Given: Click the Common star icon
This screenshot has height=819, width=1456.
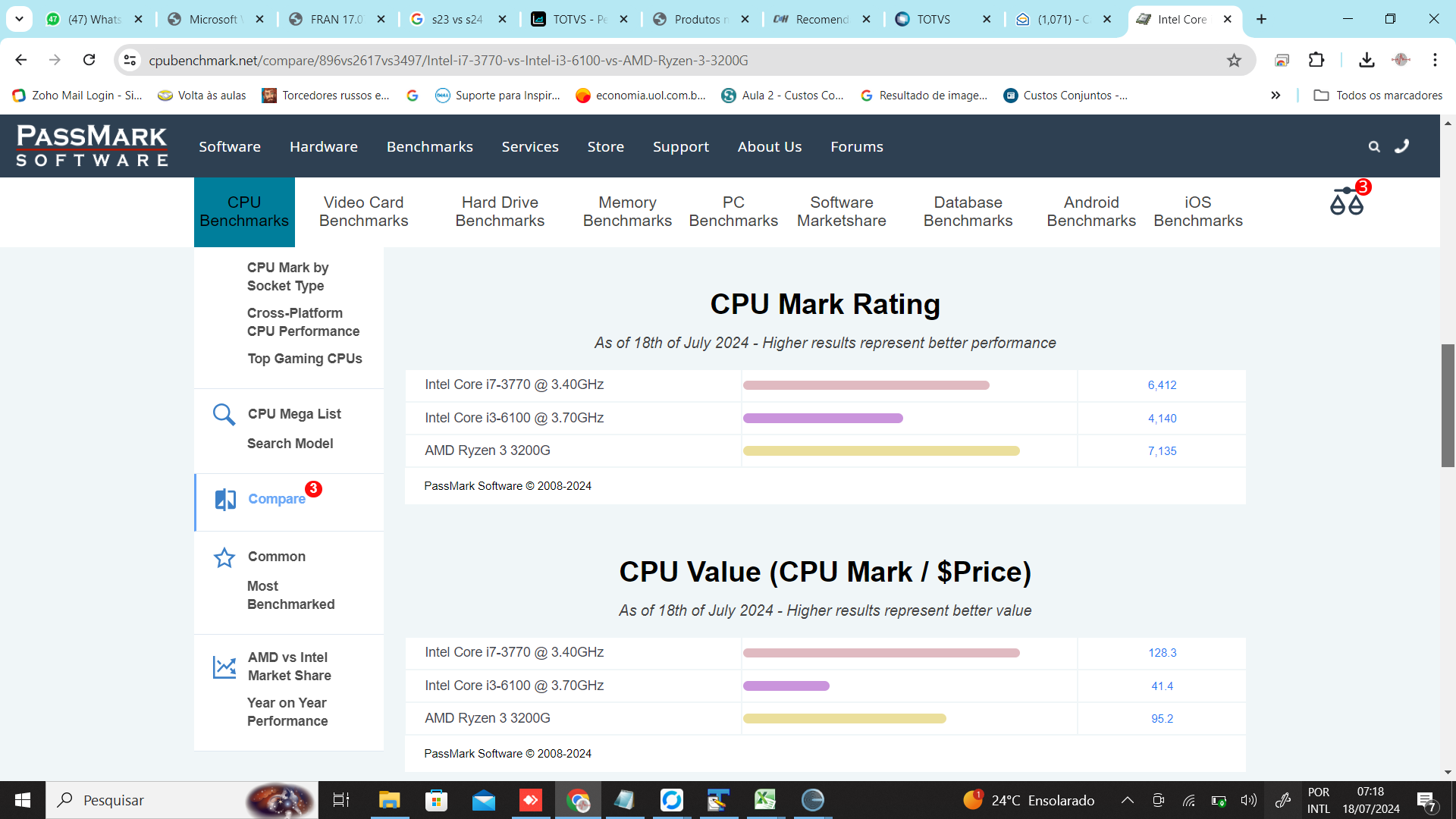Looking at the screenshot, I should [x=224, y=557].
